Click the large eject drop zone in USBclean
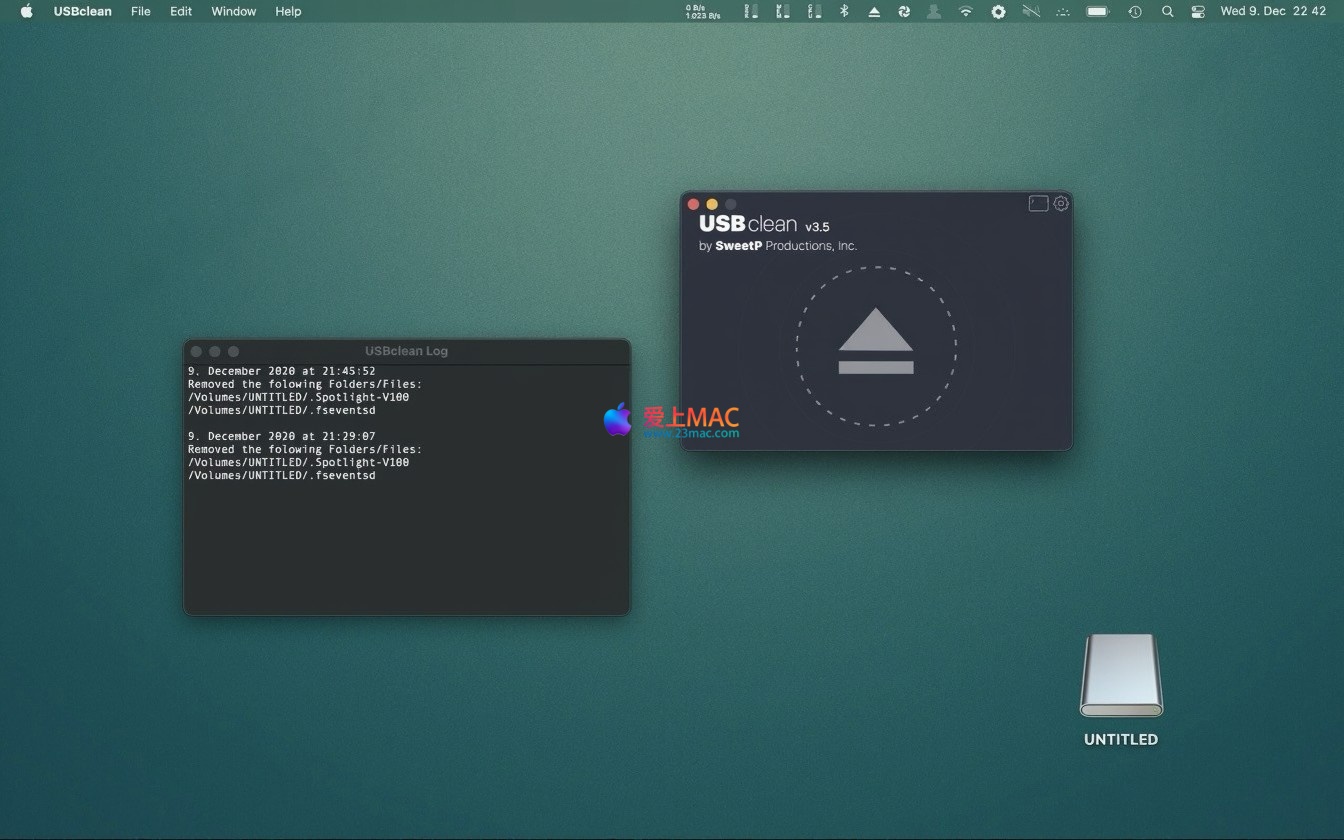Viewport: 1344px width, 840px height. coord(876,346)
